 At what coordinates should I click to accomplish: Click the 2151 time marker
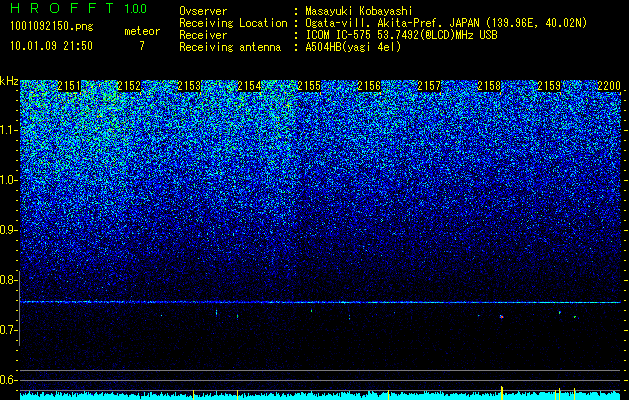tap(69, 86)
